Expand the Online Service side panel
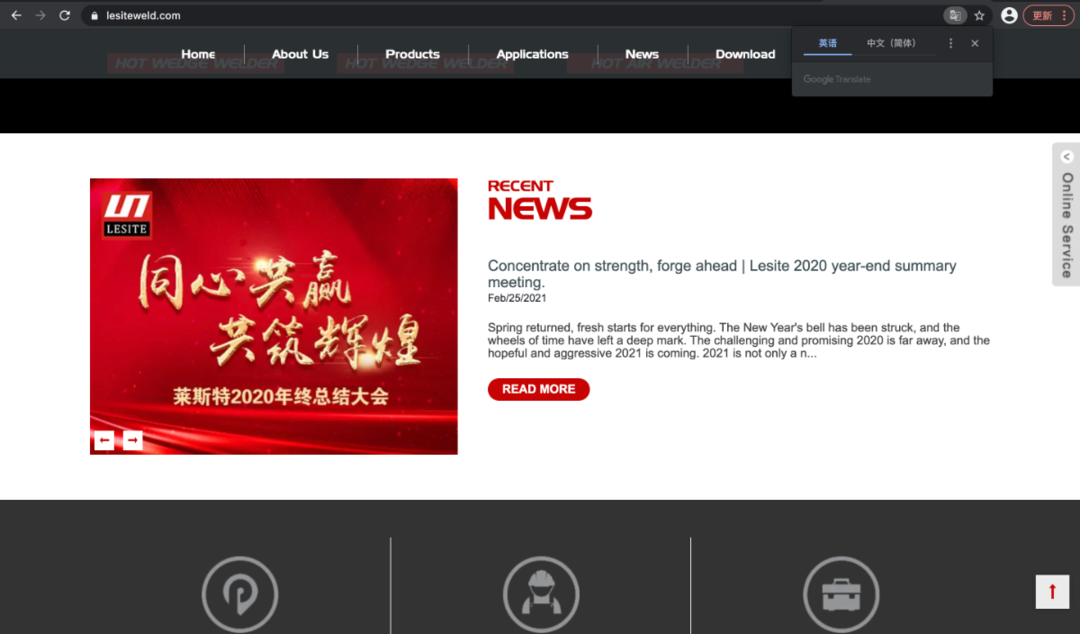 [x=1067, y=214]
